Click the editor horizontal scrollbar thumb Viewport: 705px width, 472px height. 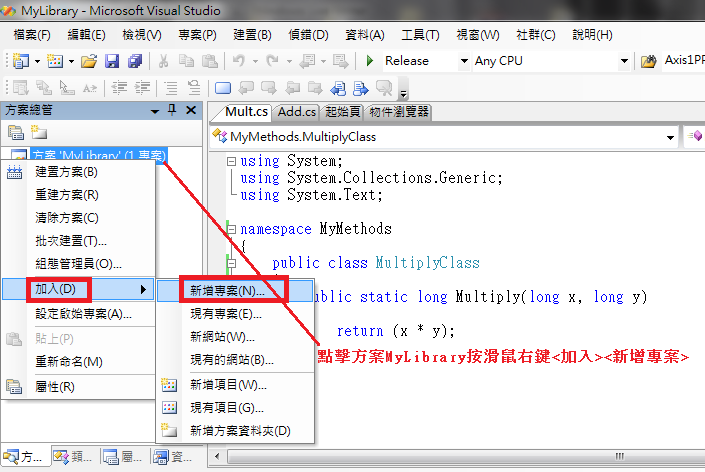pos(468,456)
